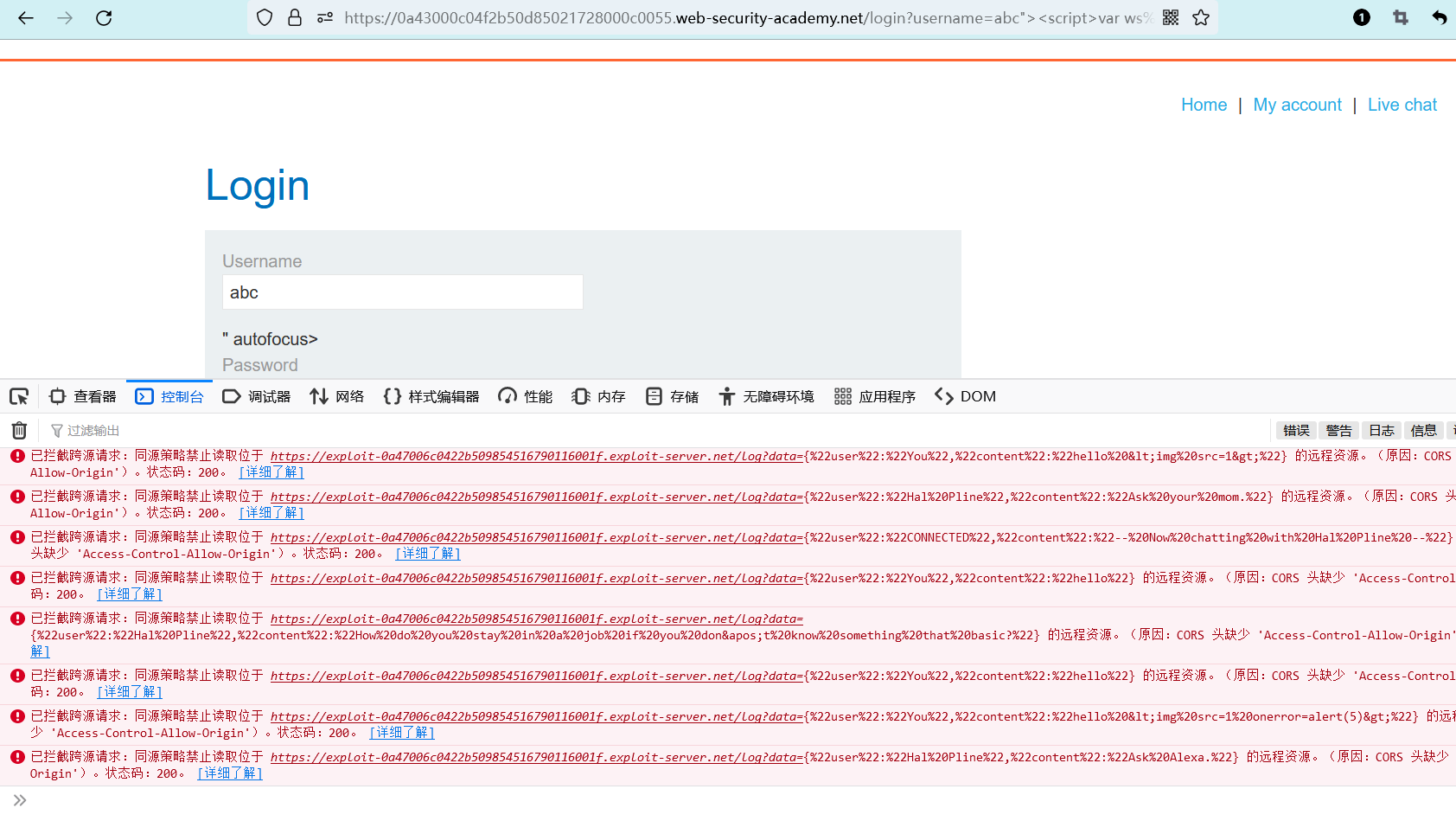Switch to the 存储 (Storage) tab
Image resolution: width=1456 pixels, height=821 pixels.
pos(673,396)
